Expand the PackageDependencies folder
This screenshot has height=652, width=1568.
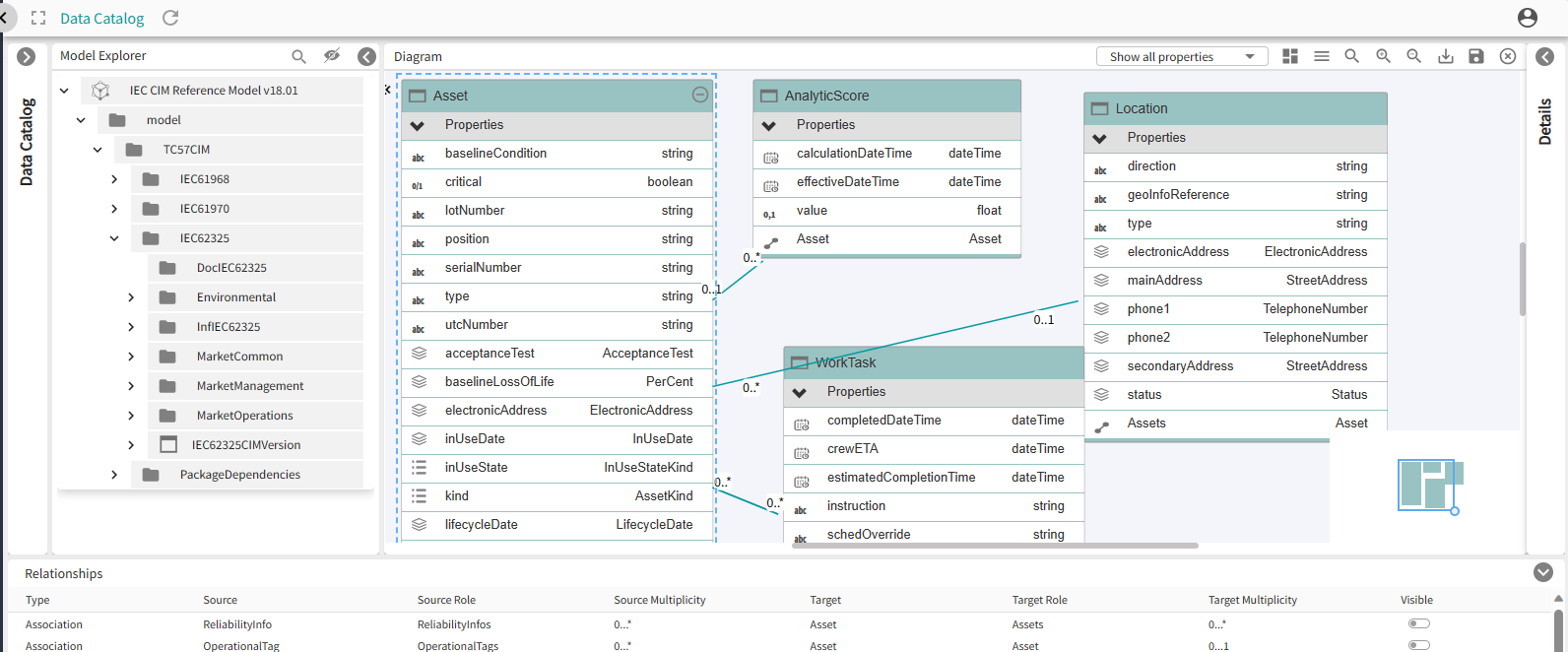pyautogui.click(x=114, y=475)
